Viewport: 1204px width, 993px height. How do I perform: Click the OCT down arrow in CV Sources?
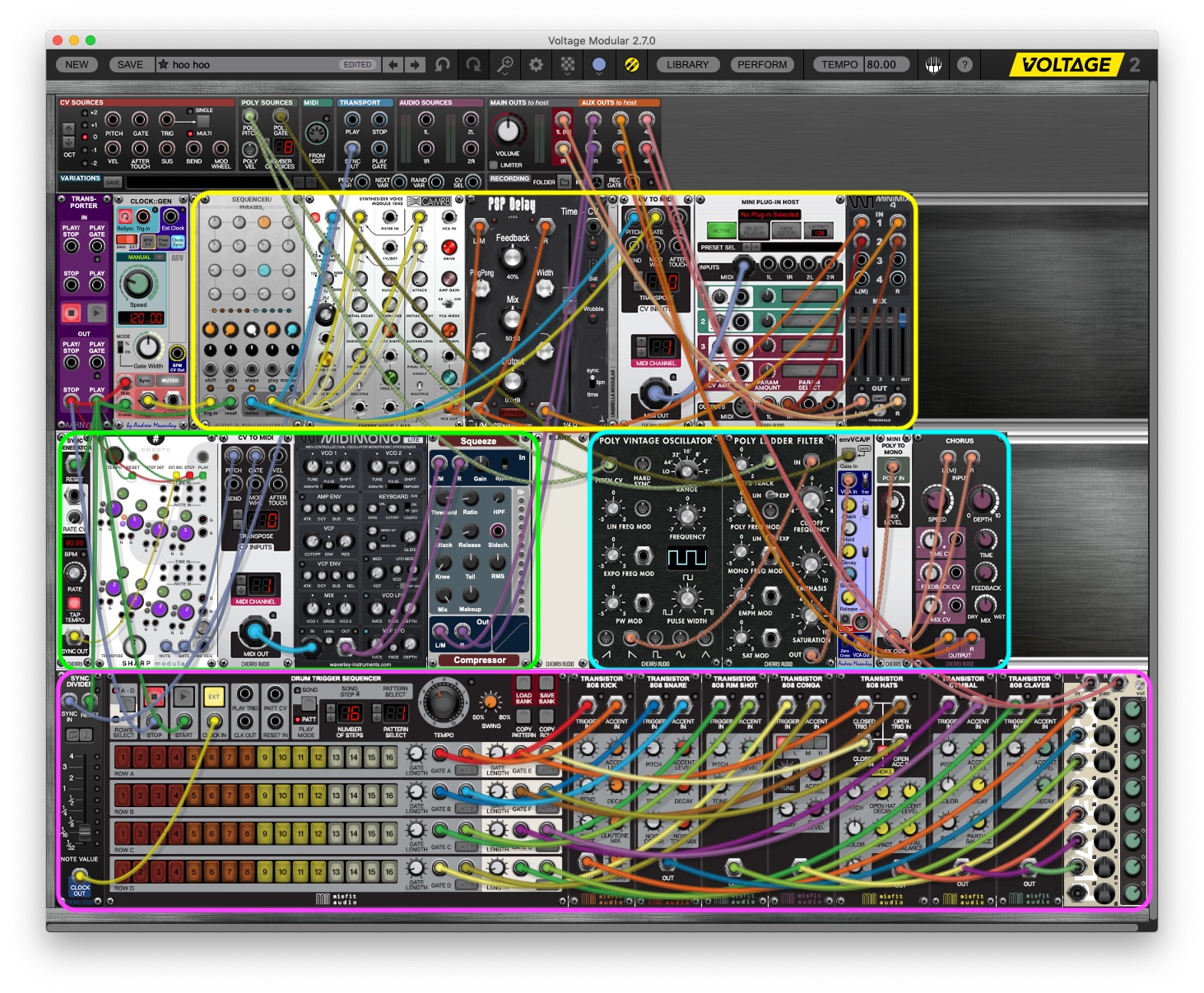pos(69,142)
